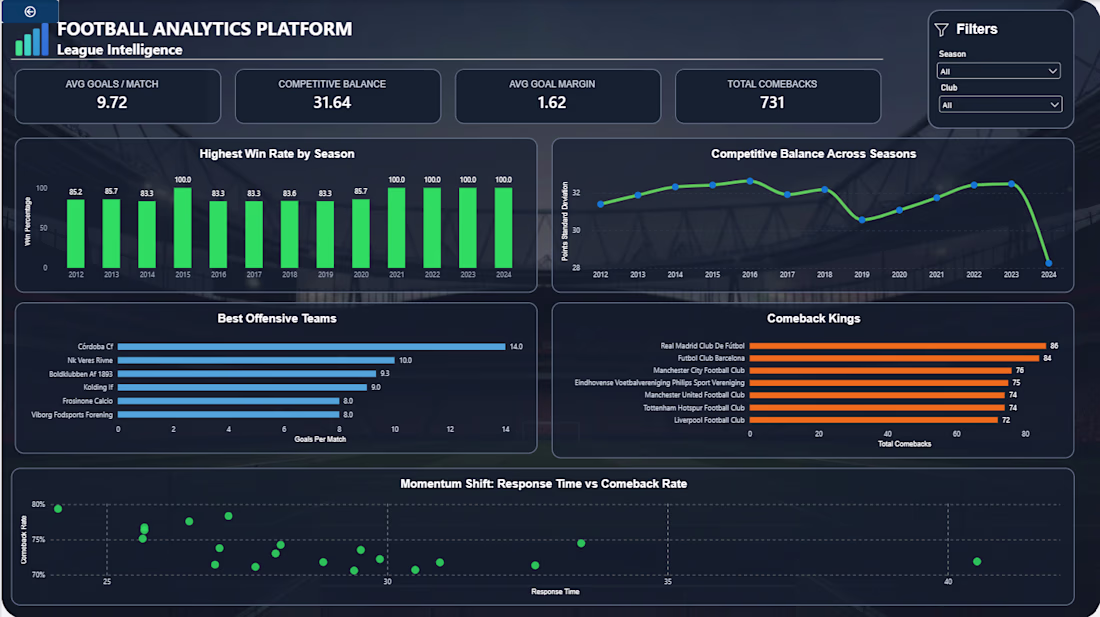Screen dimensions: 1100x617
Task: Click the 'Response Time' axis label
Action: (555, 592)
